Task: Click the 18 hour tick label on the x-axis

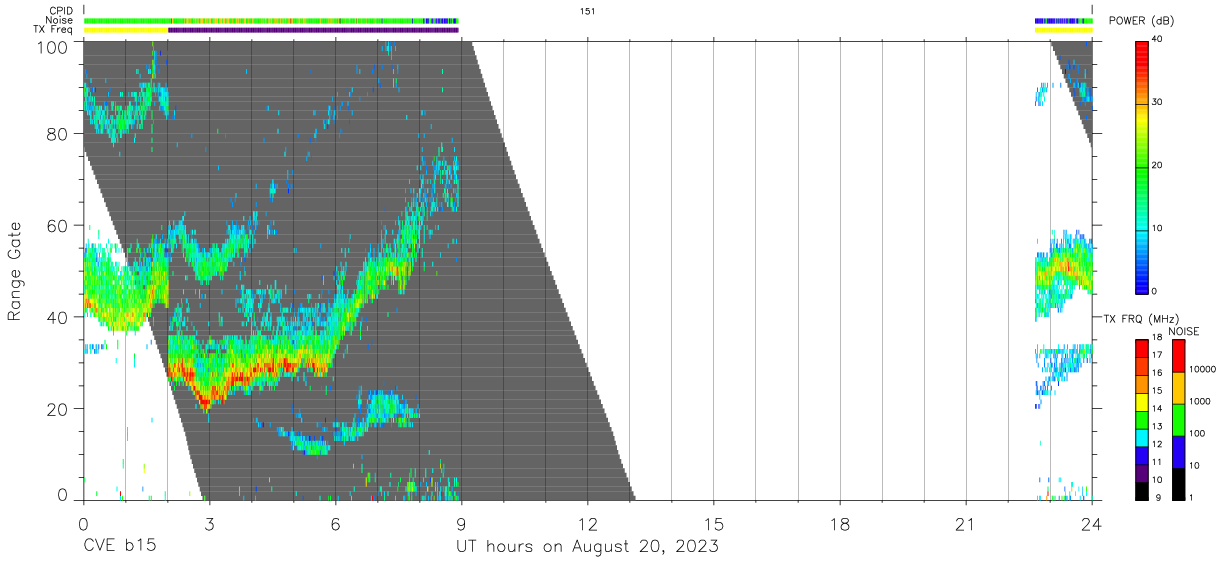Action: (x=840, y=524)
